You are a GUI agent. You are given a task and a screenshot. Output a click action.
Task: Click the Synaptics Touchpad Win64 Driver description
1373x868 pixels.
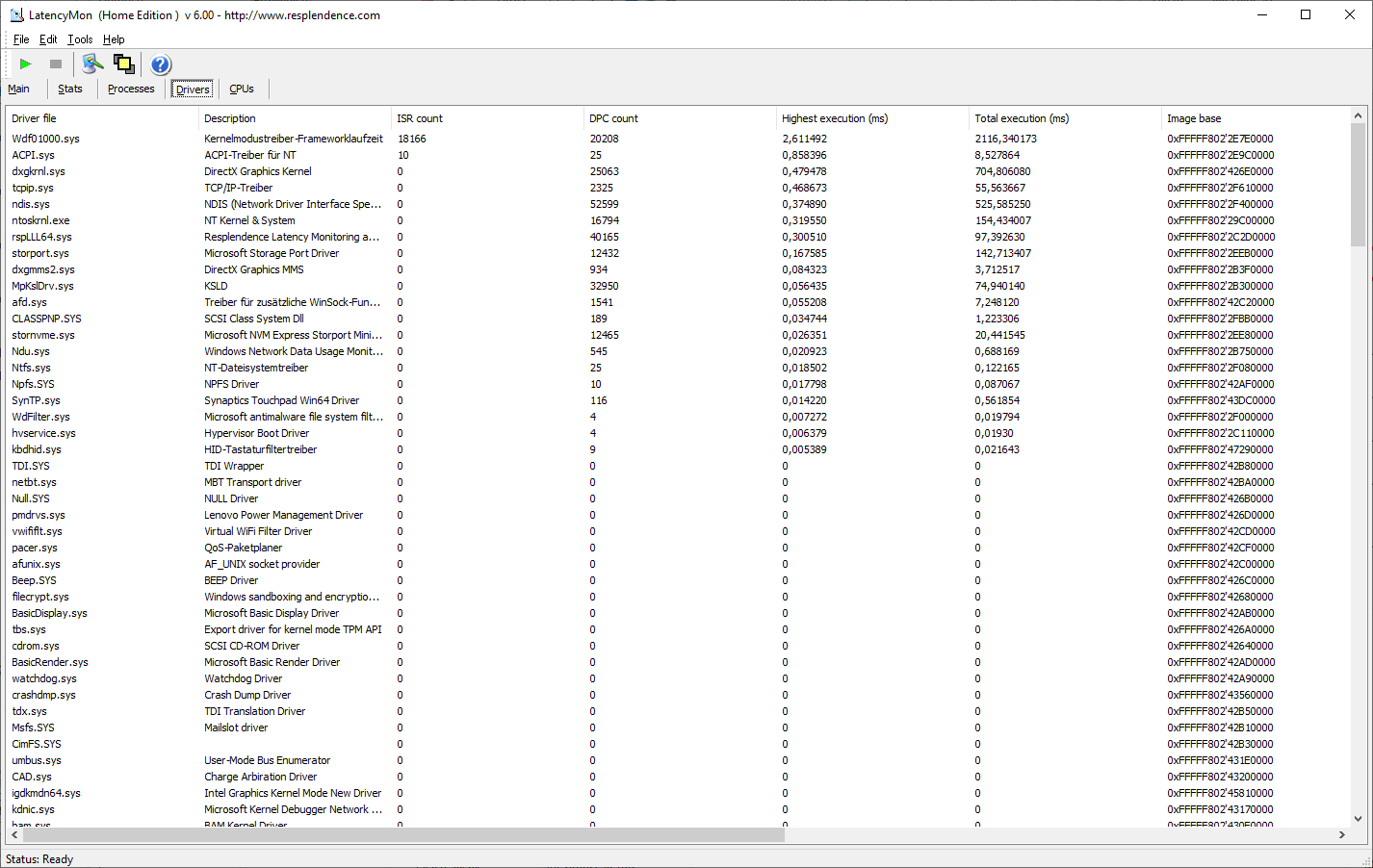tap(281, 400)
